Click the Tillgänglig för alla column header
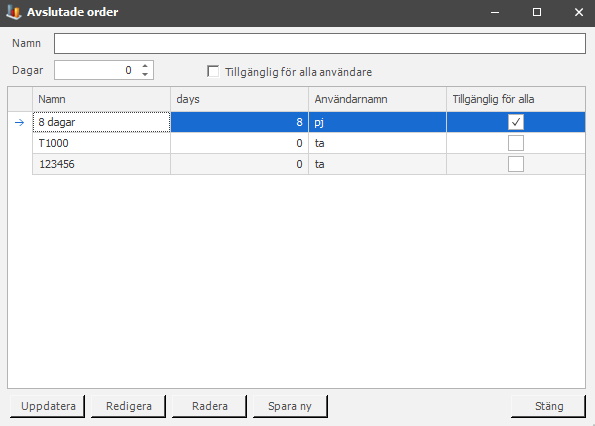 [516, 99]
